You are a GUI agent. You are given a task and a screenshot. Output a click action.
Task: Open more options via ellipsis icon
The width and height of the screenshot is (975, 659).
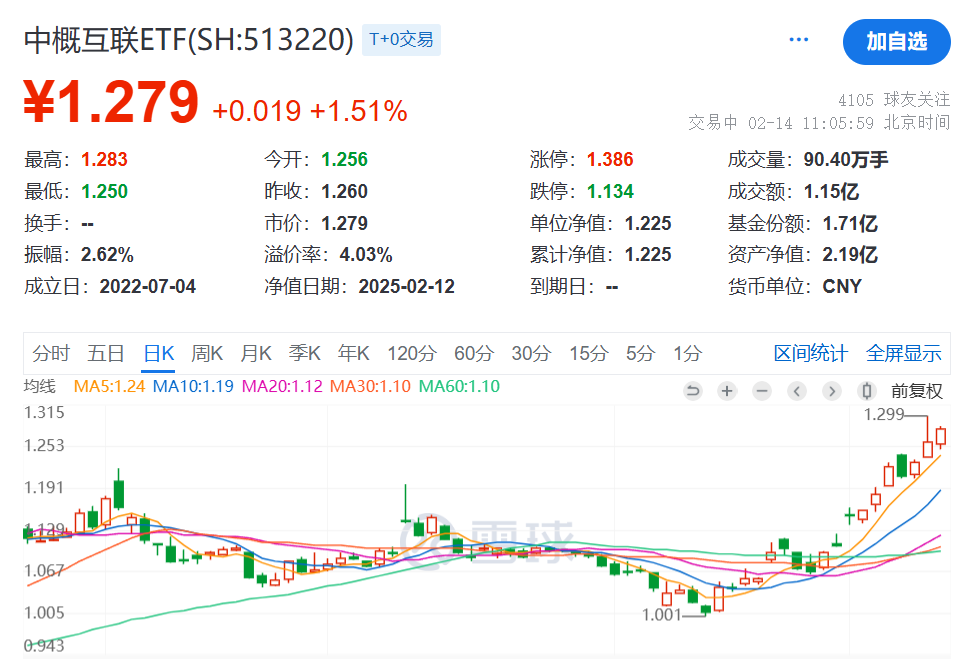[x=798, y=38]
